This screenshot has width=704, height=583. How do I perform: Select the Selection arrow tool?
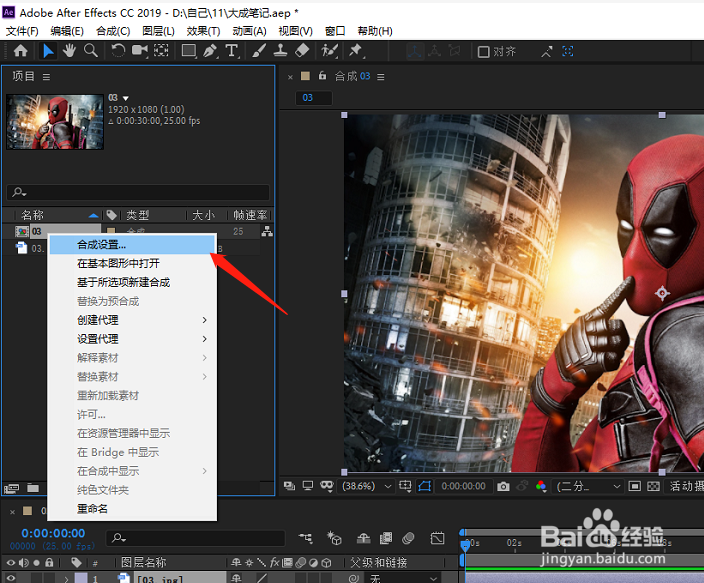48,51
